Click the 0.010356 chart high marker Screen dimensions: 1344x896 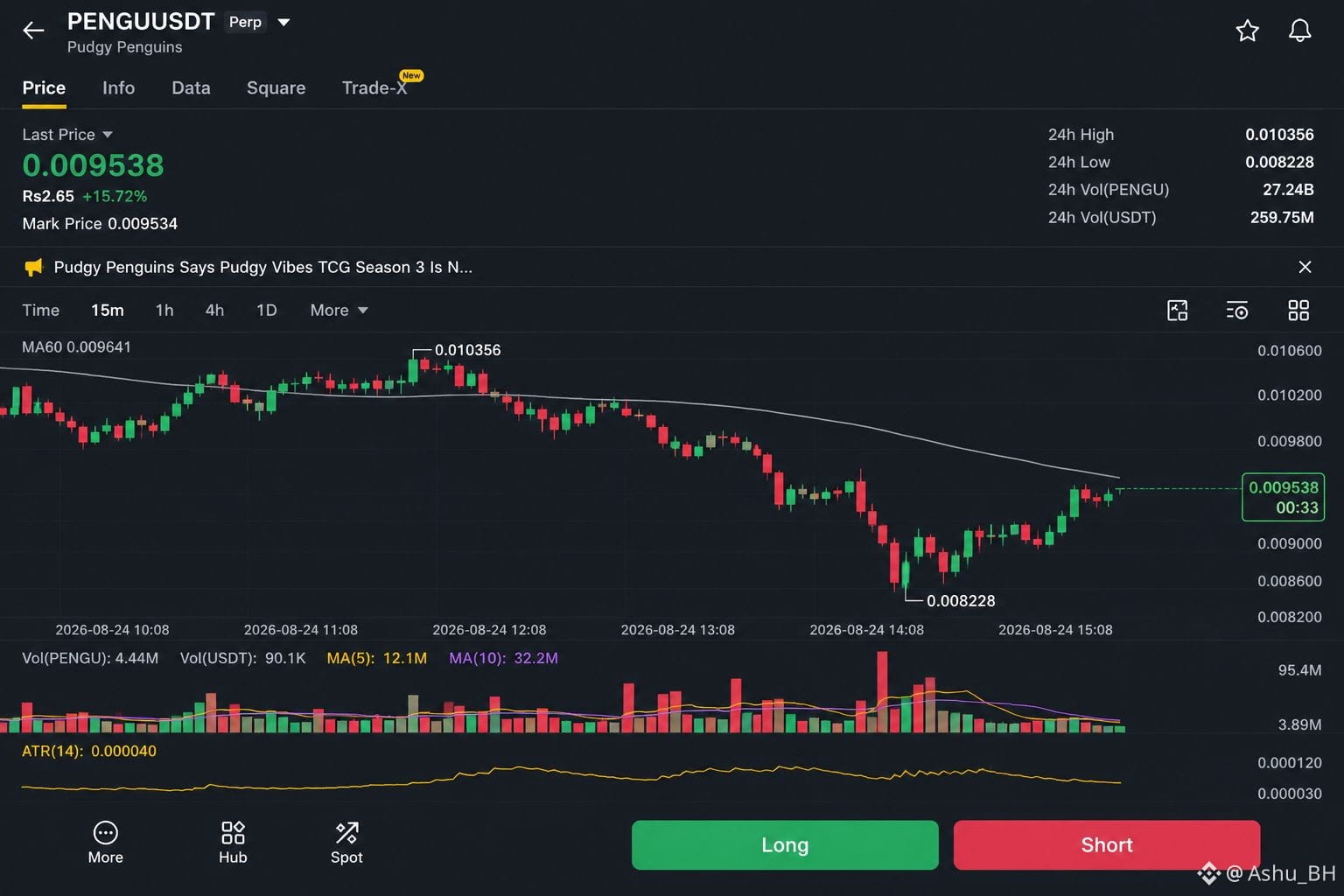tap(468, 350)
